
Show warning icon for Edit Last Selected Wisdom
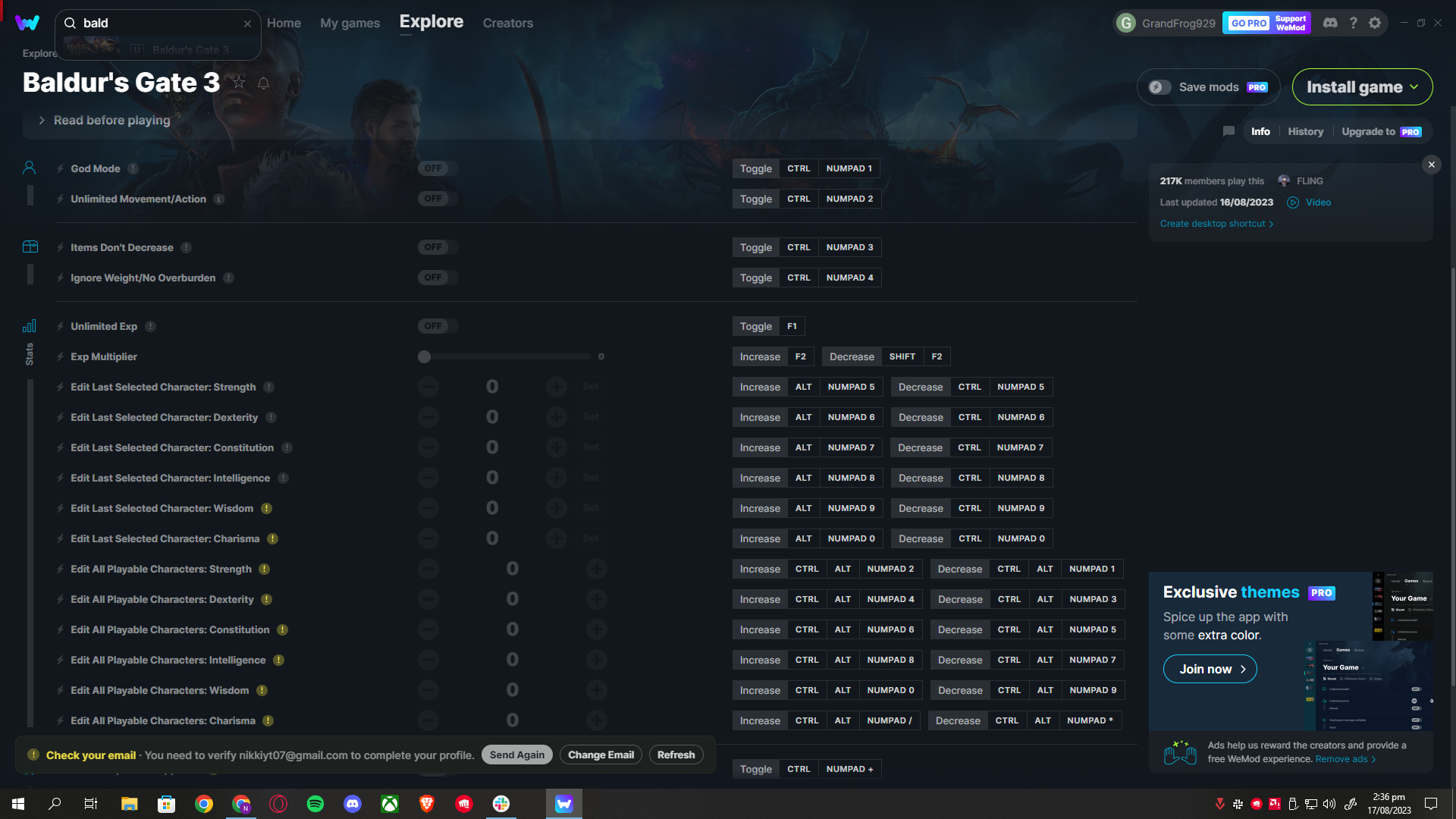point(267,508)
